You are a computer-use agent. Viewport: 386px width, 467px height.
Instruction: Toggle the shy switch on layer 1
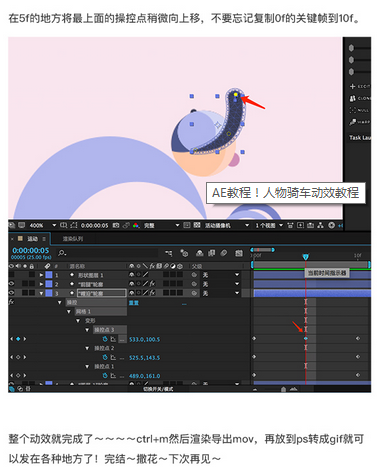[131, 275]
